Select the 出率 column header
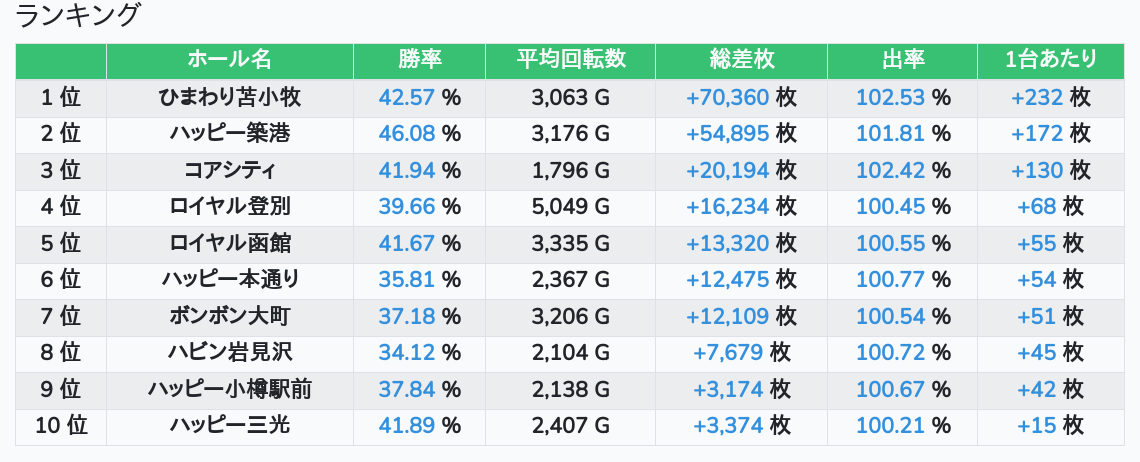The height and width of the screenshot is (462, 1140). pyautogui.click(x=902, y=60)
